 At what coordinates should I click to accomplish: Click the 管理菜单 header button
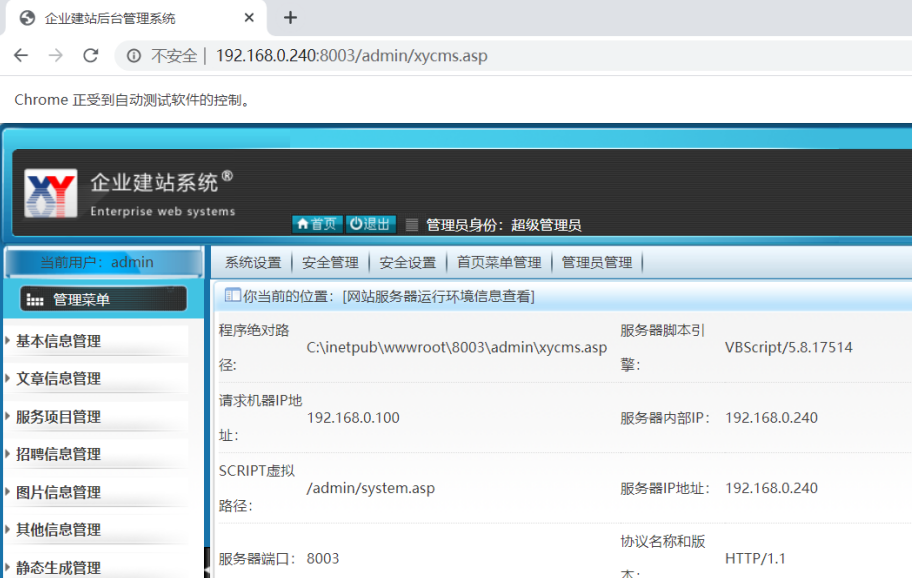[x=104, y=299]
